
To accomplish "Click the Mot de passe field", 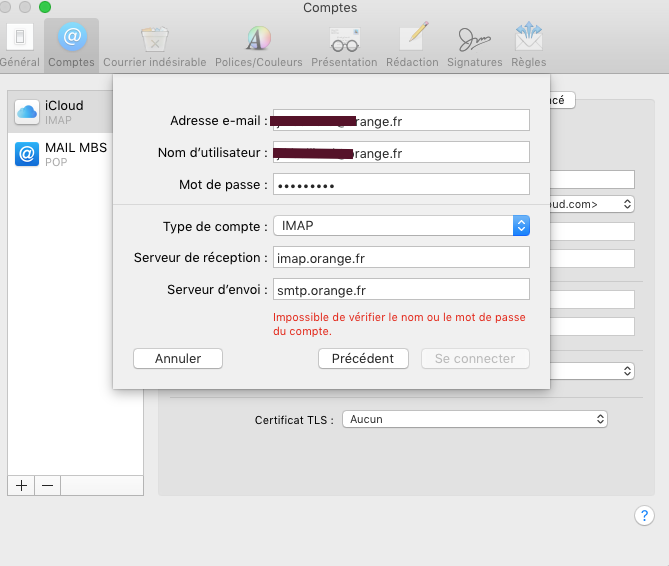I will [x=401, y=185].
